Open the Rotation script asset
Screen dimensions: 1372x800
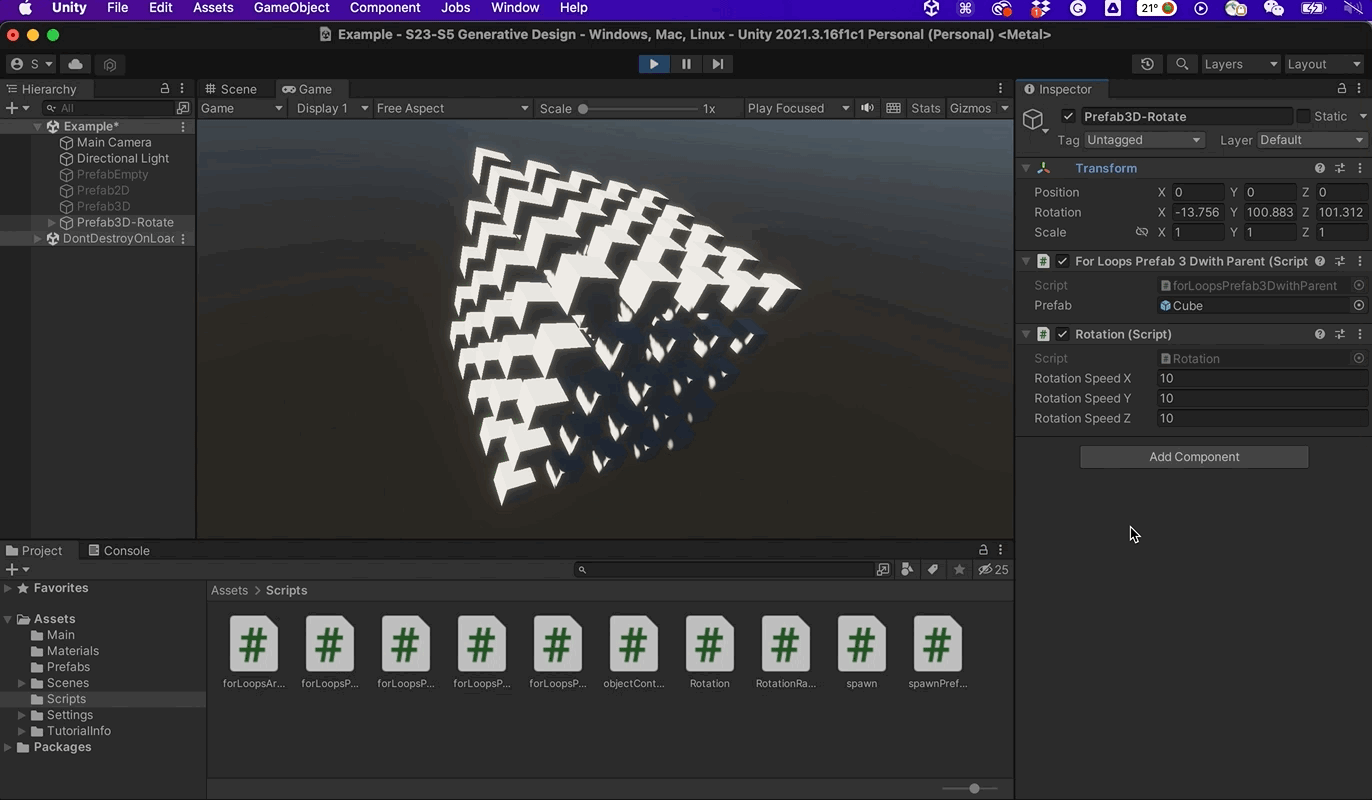709,645
